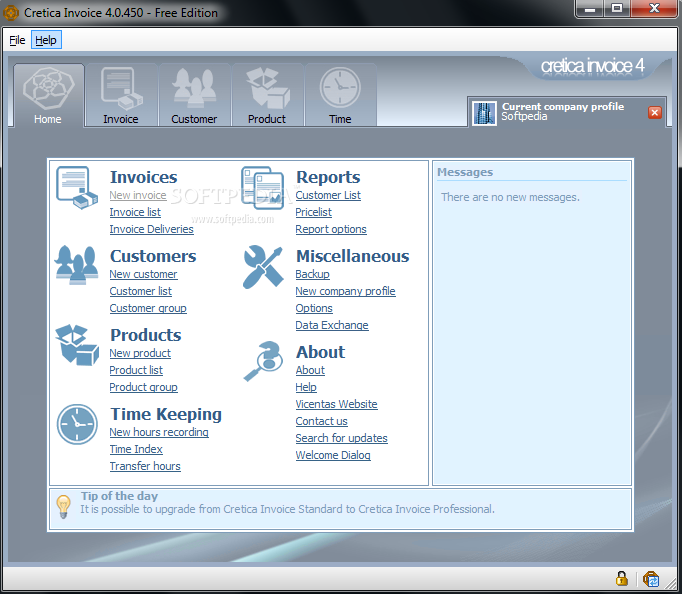Viewport: 682px width, 594px height.
Task: Click the company profile building icon
Action: click(484, 113)
